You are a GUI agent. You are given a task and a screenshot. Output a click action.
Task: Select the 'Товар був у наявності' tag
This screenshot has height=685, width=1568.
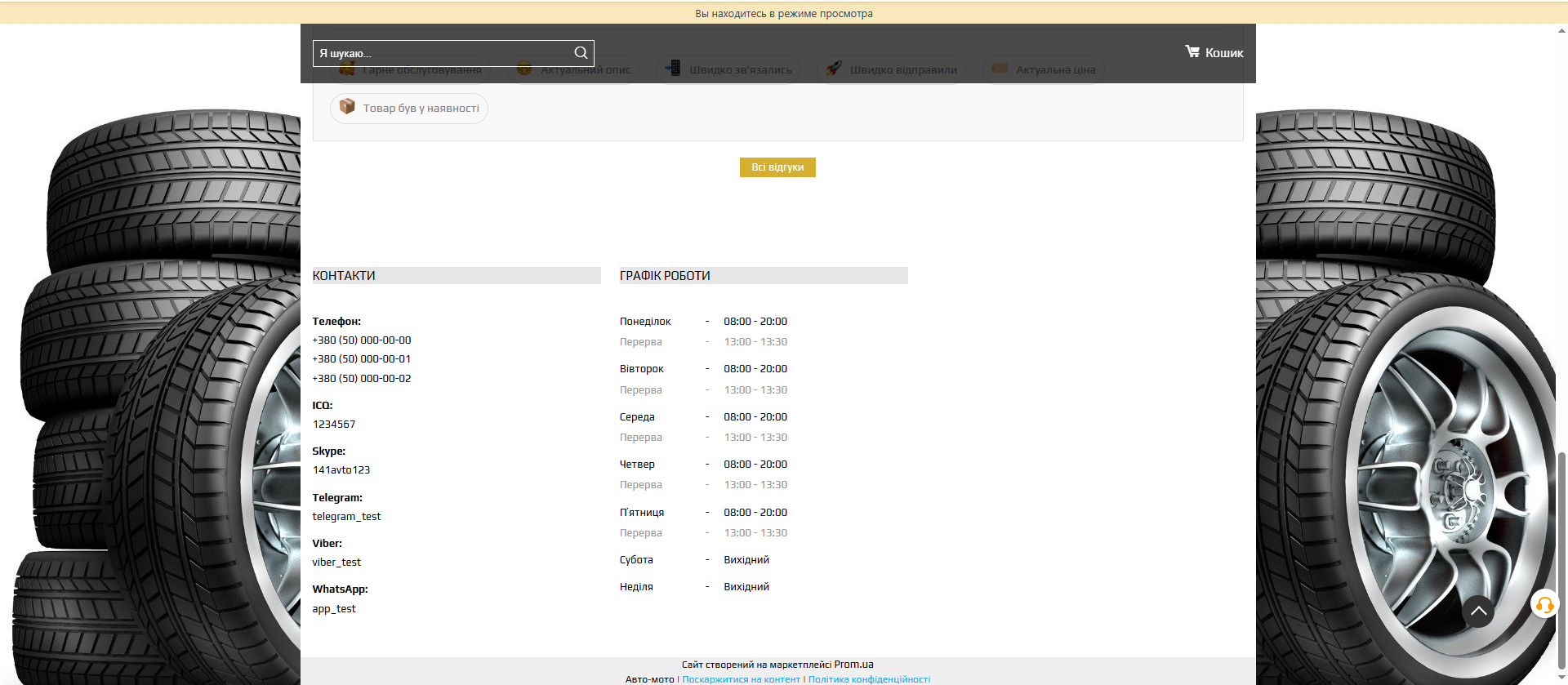(x=409, y=108)
